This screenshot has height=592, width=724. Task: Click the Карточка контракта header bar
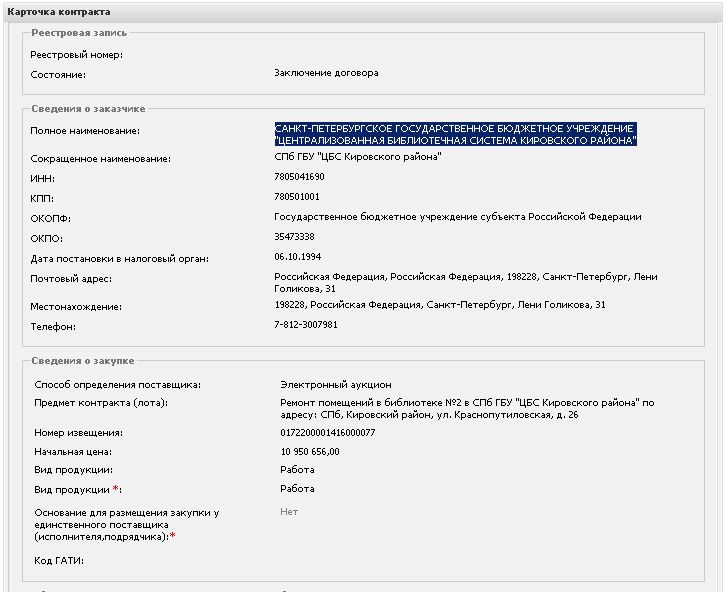pyautogui.click(x=362, y=12)
